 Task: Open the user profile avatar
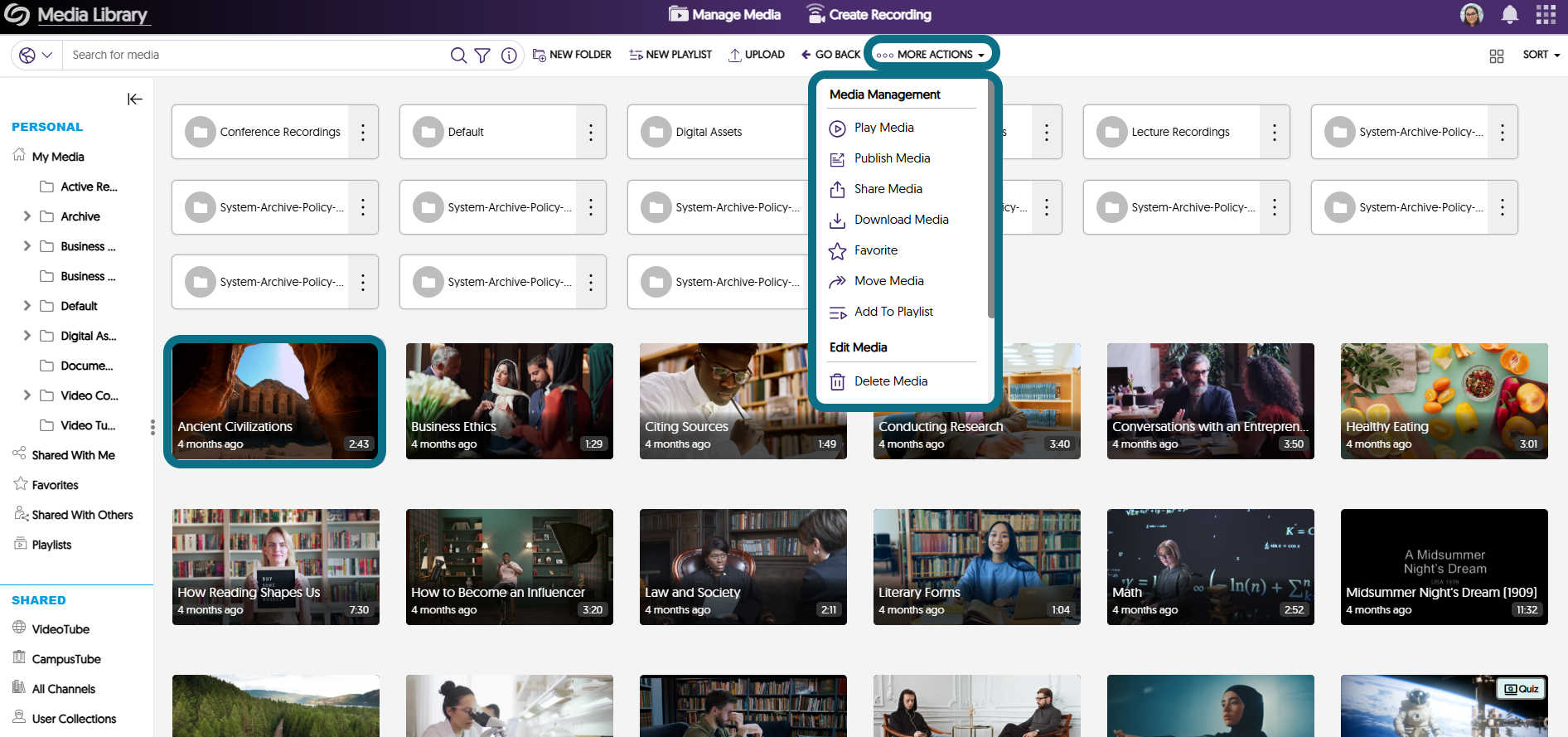coord(1472,15)
